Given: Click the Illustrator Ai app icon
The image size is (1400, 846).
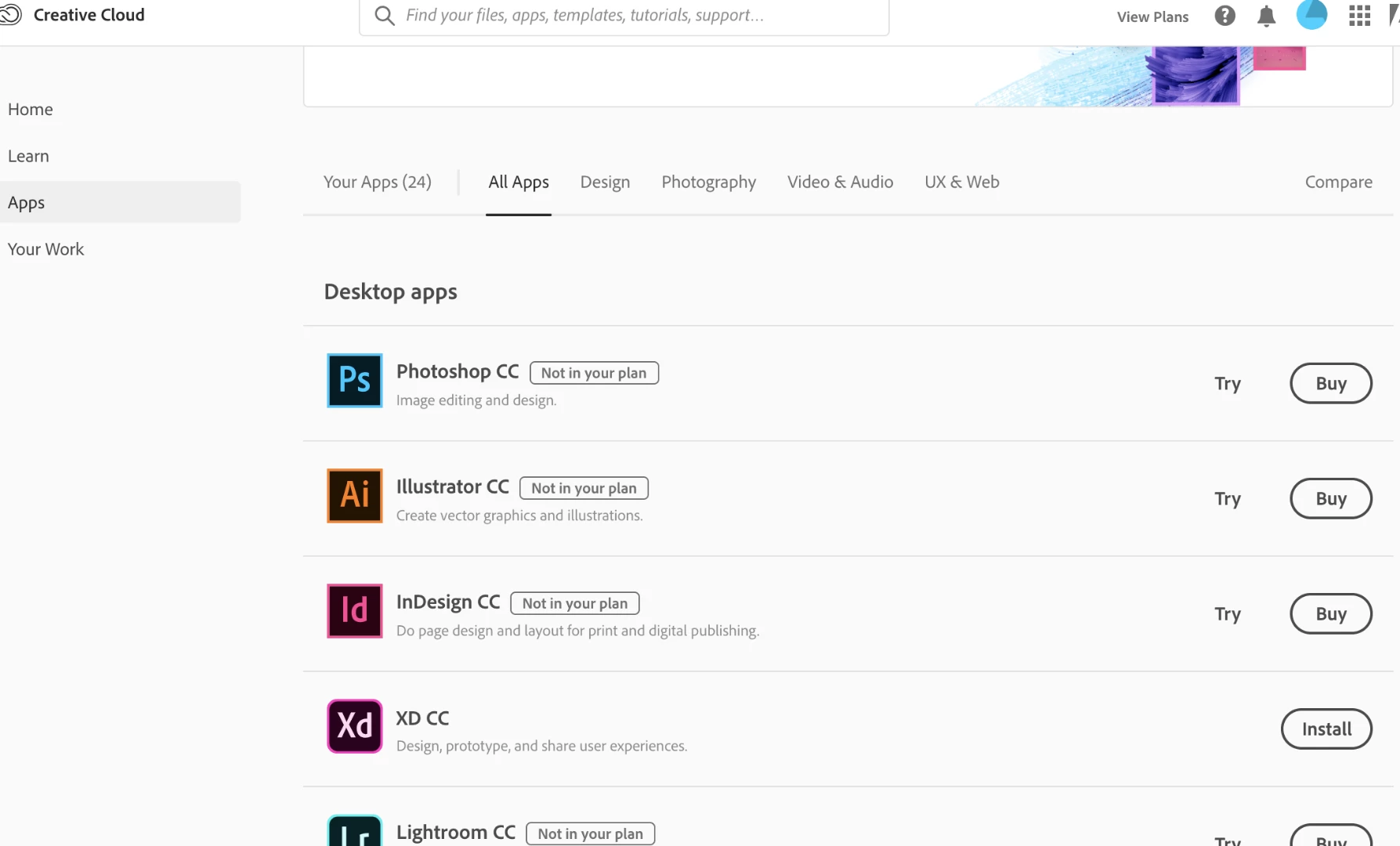Looking at the screenshot, I should coord(355,495).
